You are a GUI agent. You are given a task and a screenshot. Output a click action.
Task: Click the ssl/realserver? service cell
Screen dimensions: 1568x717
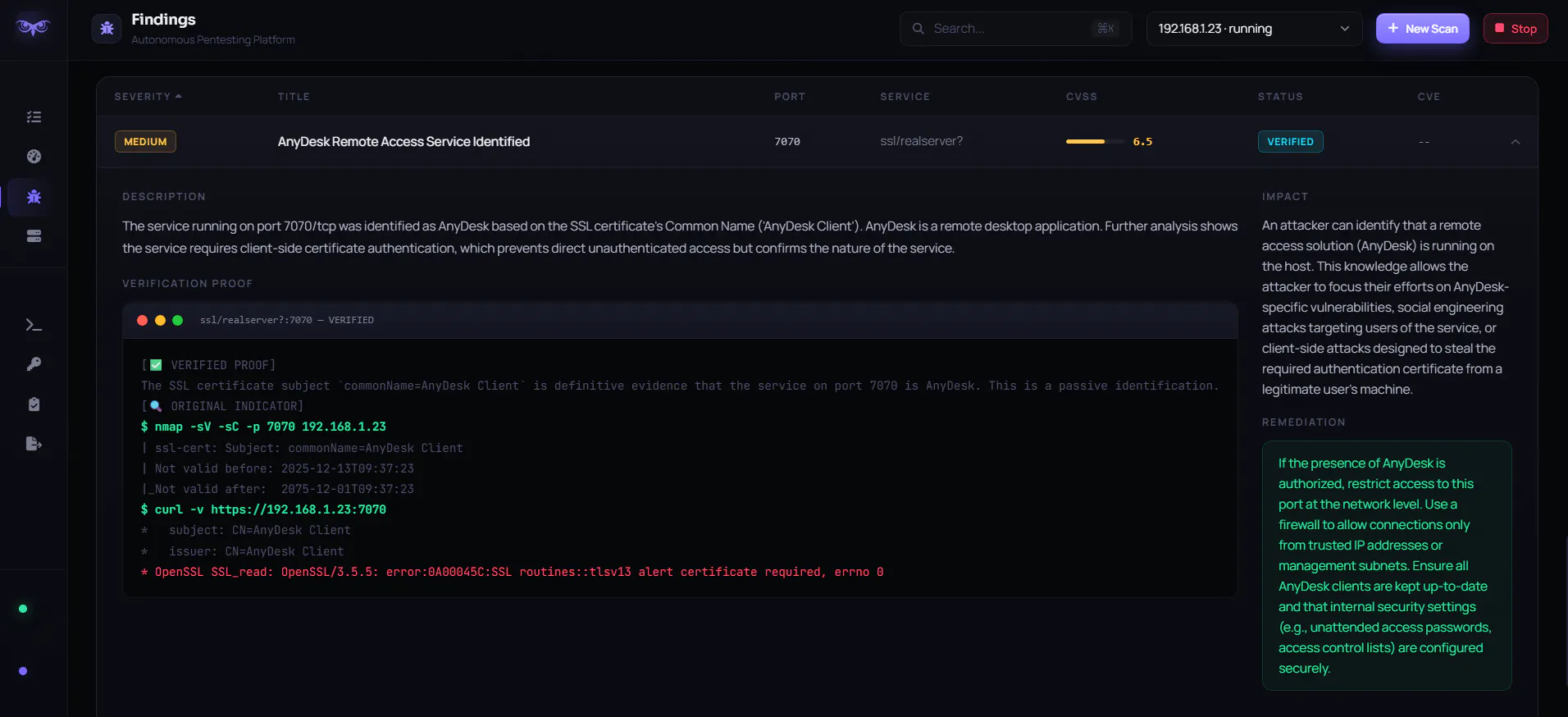pos(922,141)
